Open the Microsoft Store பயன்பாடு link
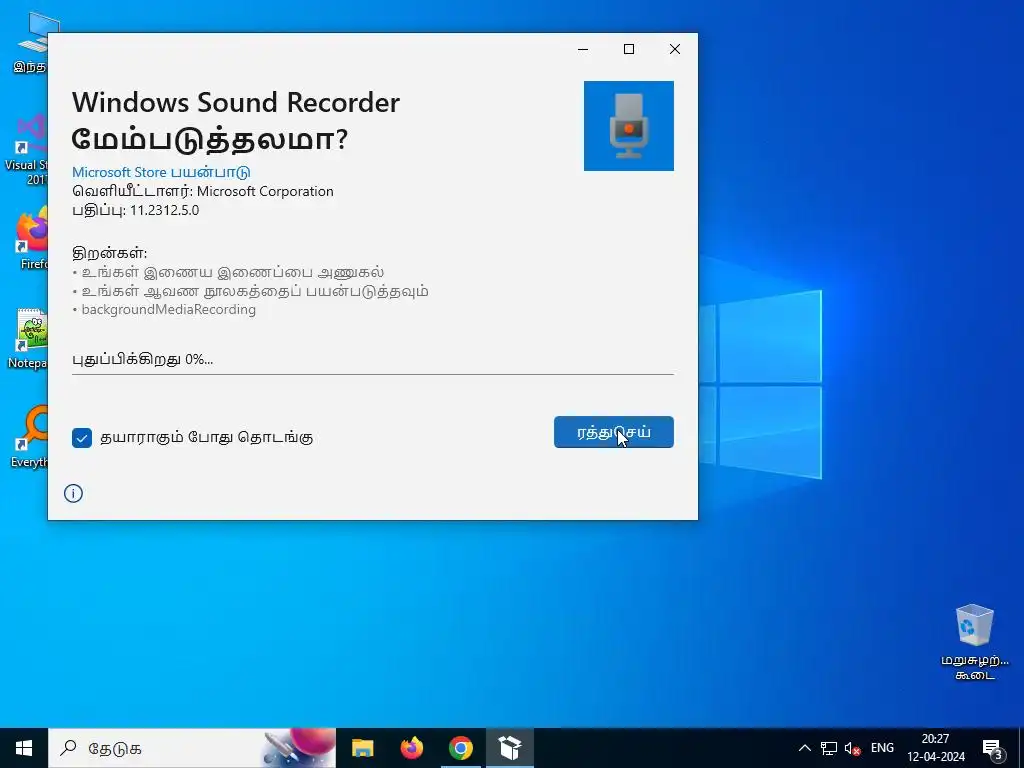 coord(161,172)
